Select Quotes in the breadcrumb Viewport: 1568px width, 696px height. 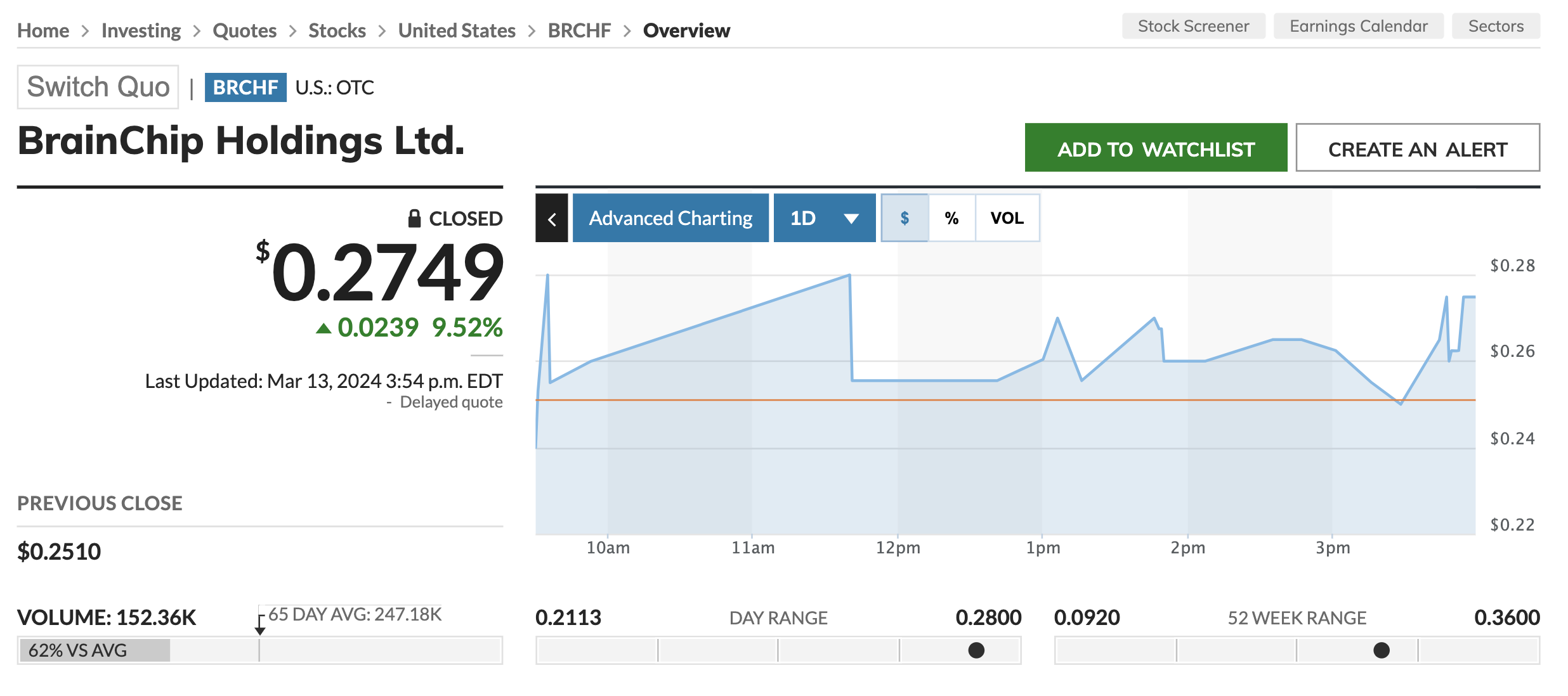point(244,30)
